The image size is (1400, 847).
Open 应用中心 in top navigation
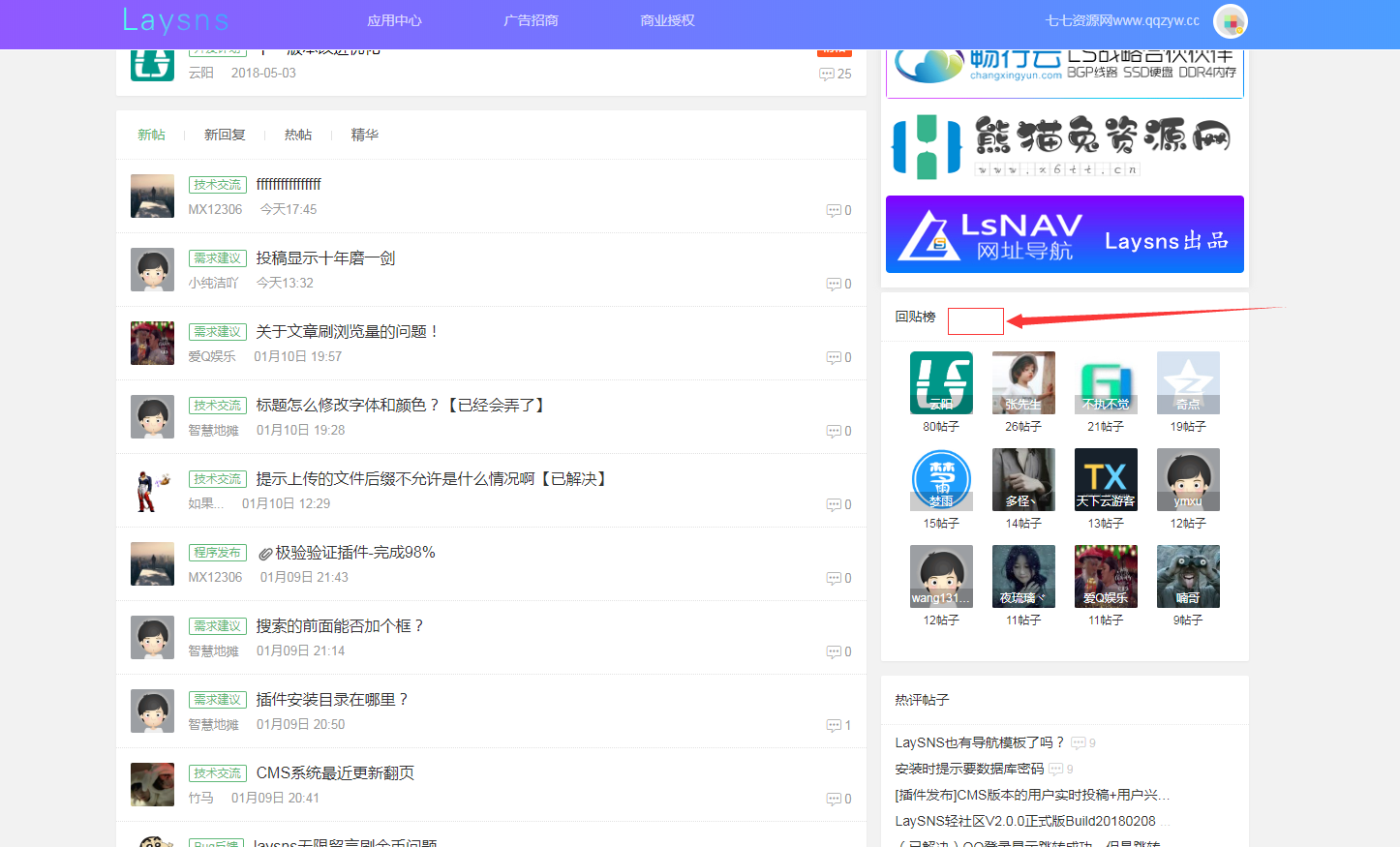(x=394, y=20)
